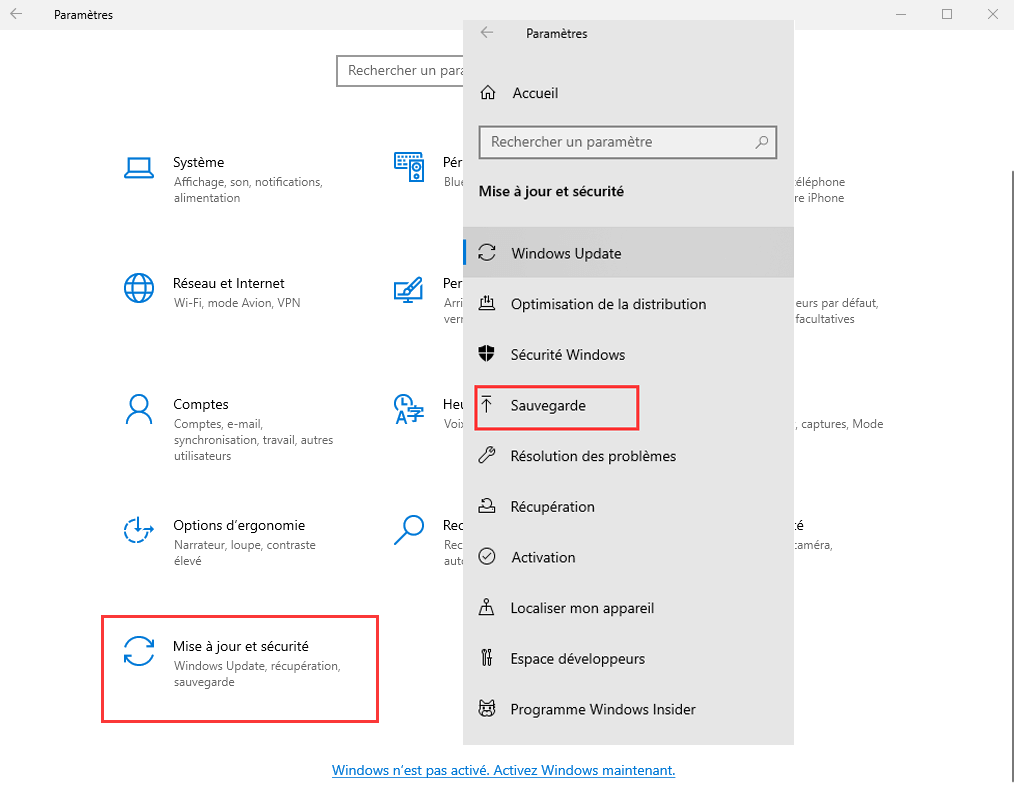Click the Réseau et Internet globe icon
The image size is (1014, 797).
coord(138,288)
